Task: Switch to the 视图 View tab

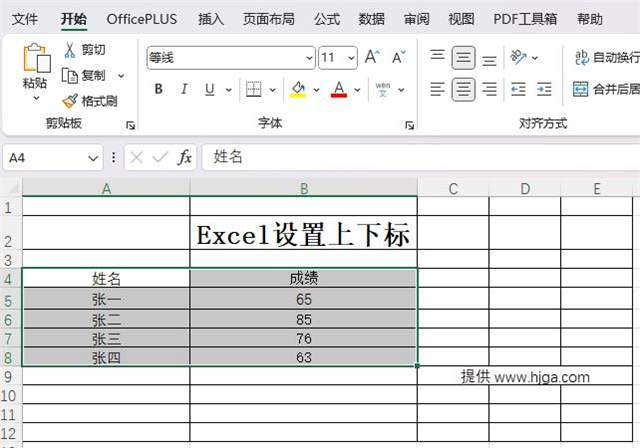Action: pyautogui.click(x=461, y=19)
